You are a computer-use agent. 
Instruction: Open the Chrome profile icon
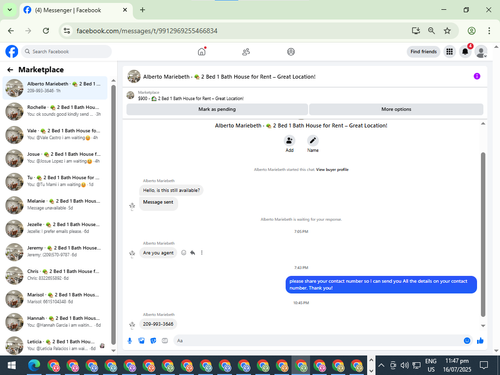coord(471,31)
